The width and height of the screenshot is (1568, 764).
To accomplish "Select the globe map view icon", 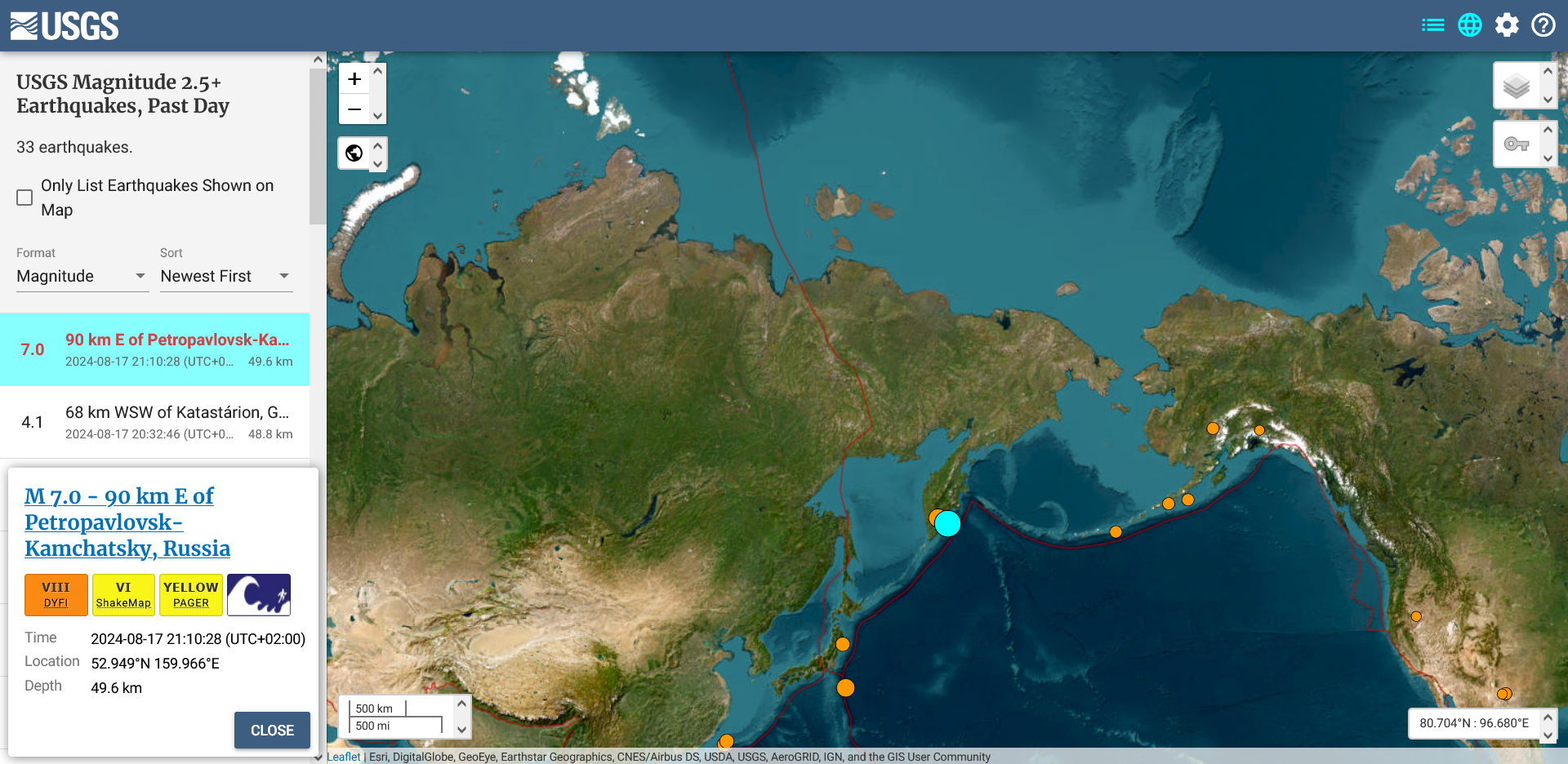I will pos(1470,24).
